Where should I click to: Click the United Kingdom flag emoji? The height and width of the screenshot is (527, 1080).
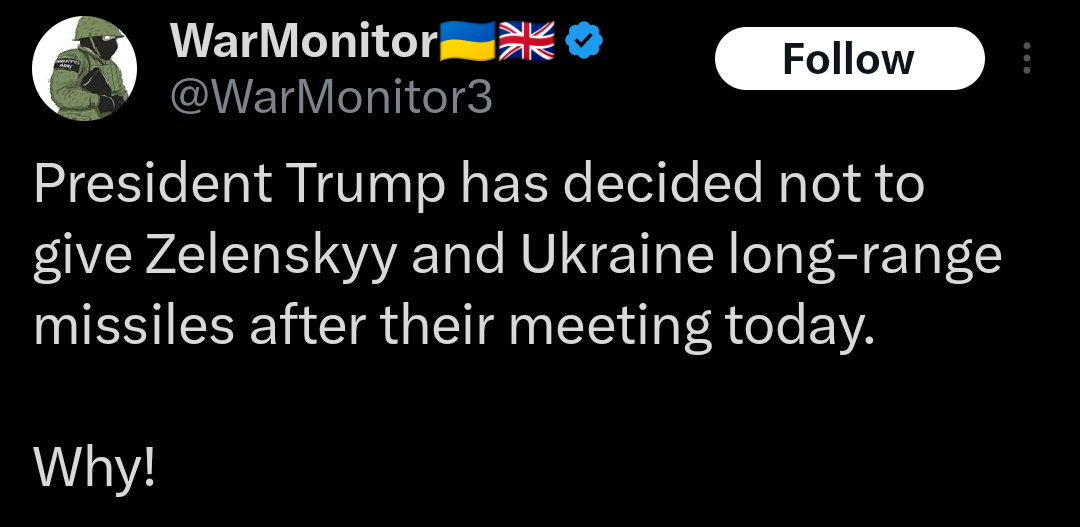525,42
